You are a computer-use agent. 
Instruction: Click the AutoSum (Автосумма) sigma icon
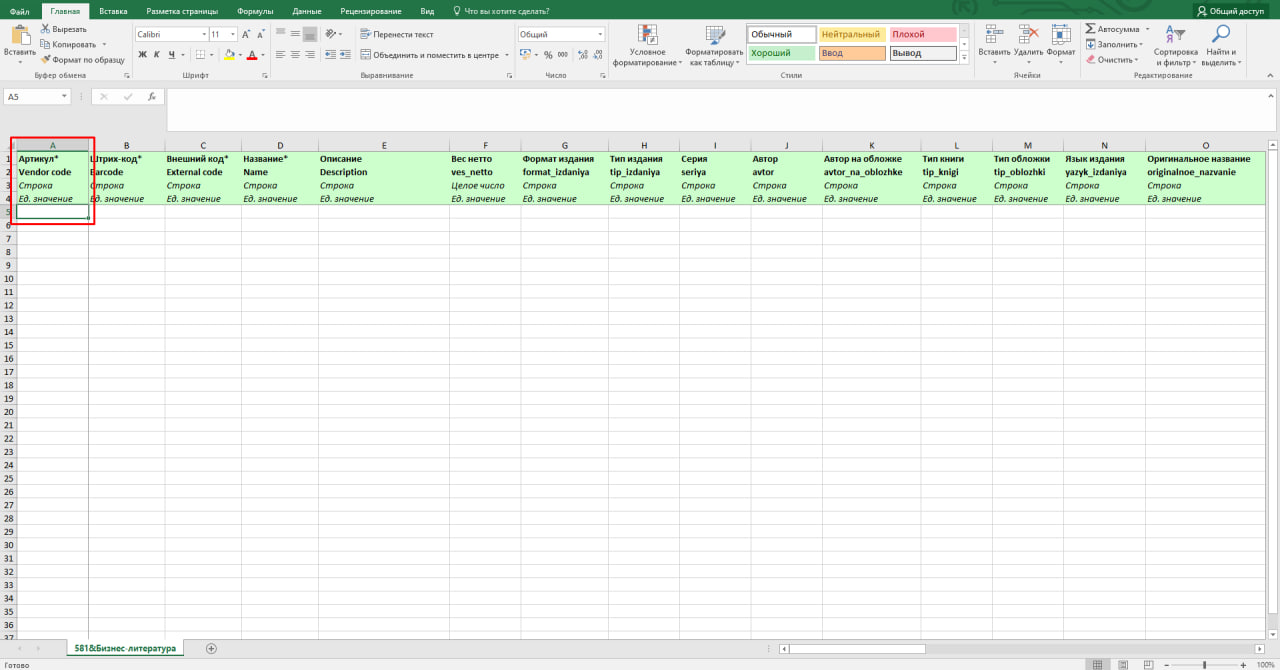coord(1090,29)
